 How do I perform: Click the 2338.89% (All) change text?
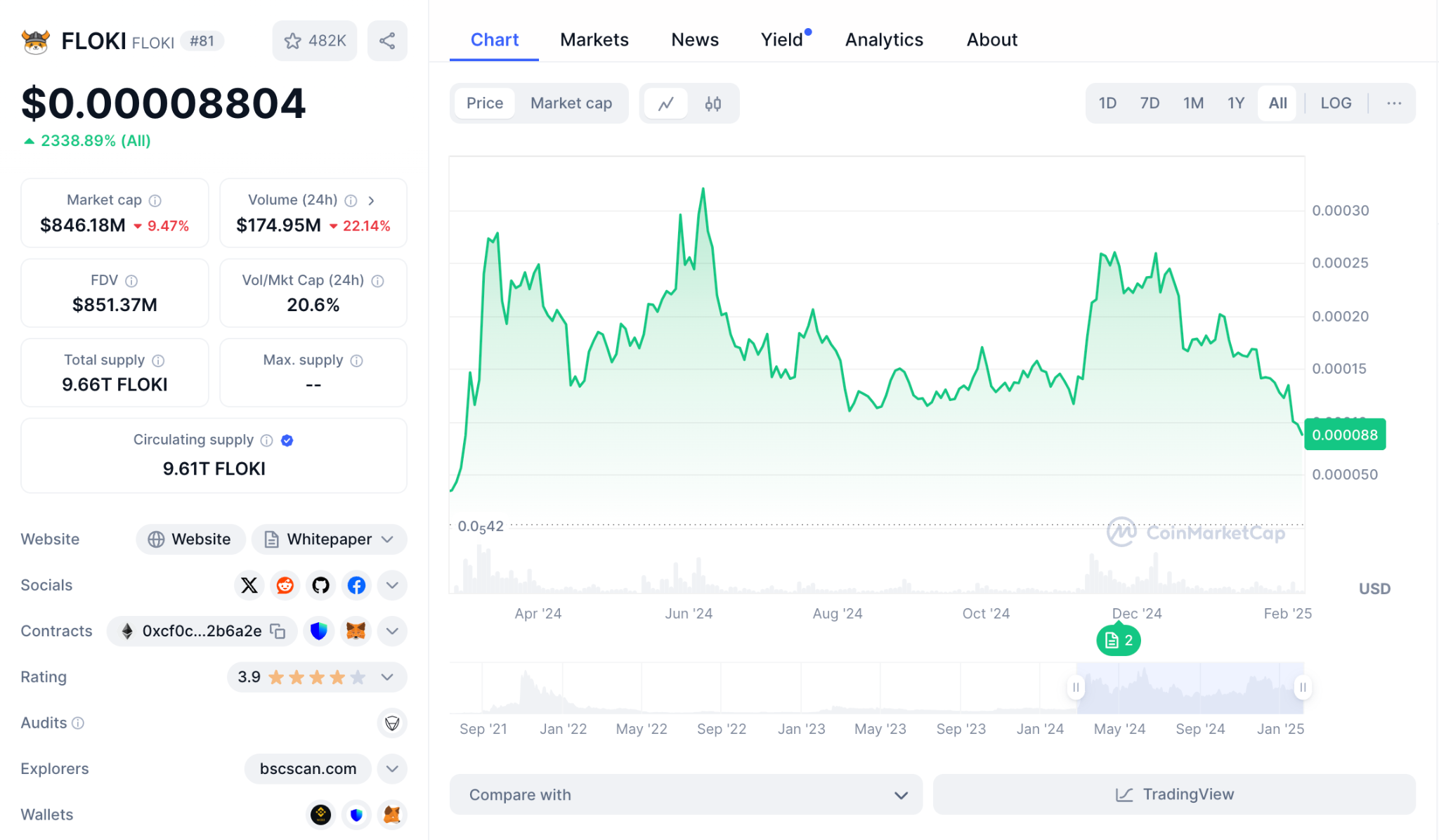point(96,141)
